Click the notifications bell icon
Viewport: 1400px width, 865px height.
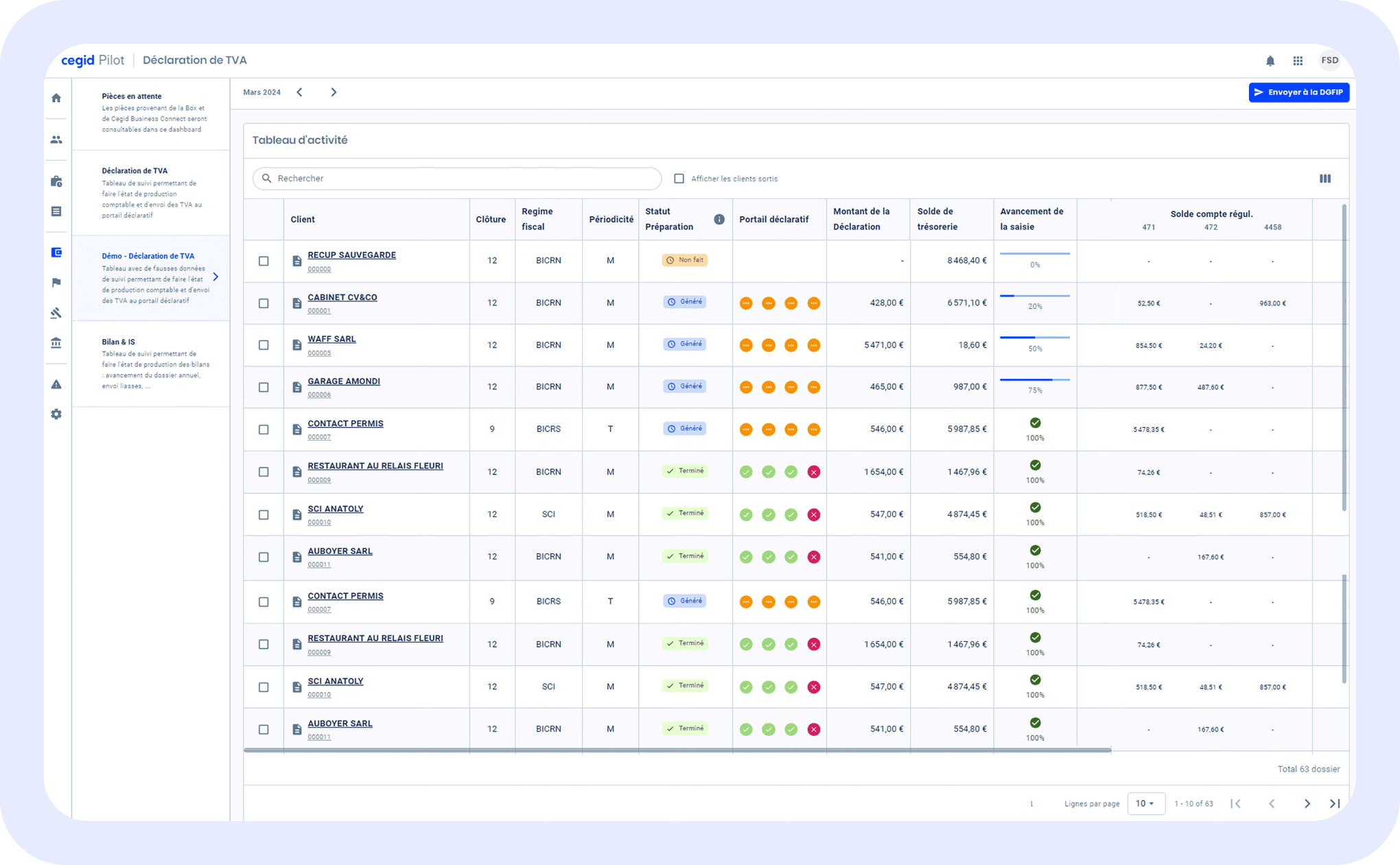coord(1270,61)
